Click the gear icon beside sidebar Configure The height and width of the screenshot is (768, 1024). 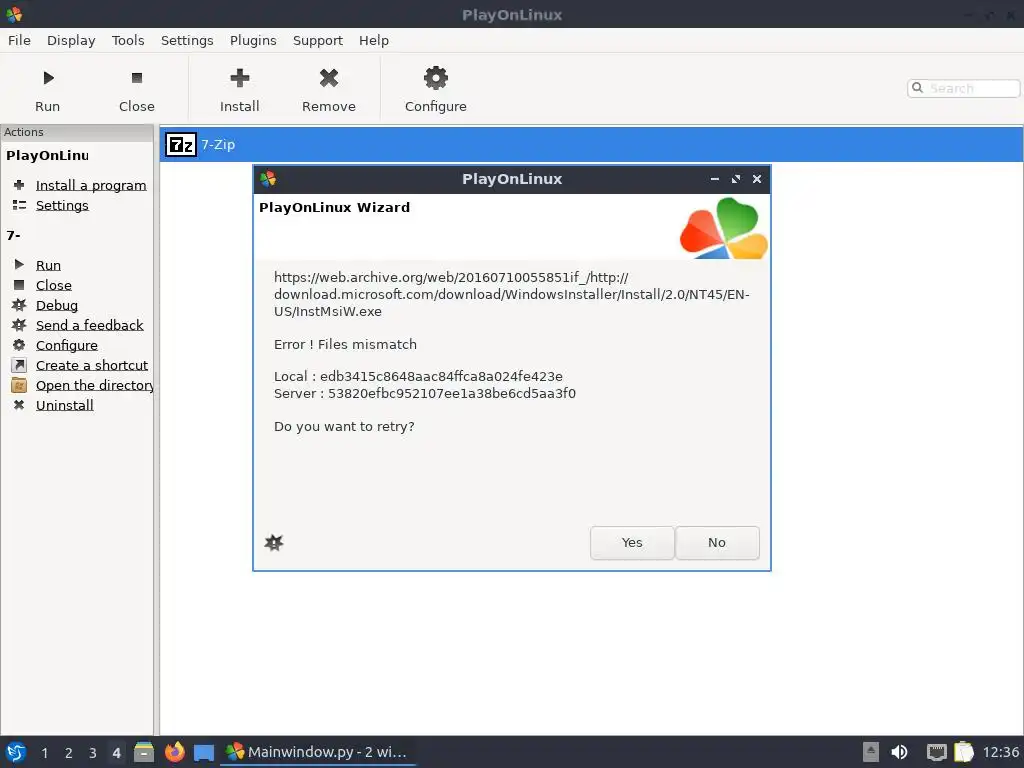(x=19, y=345)
